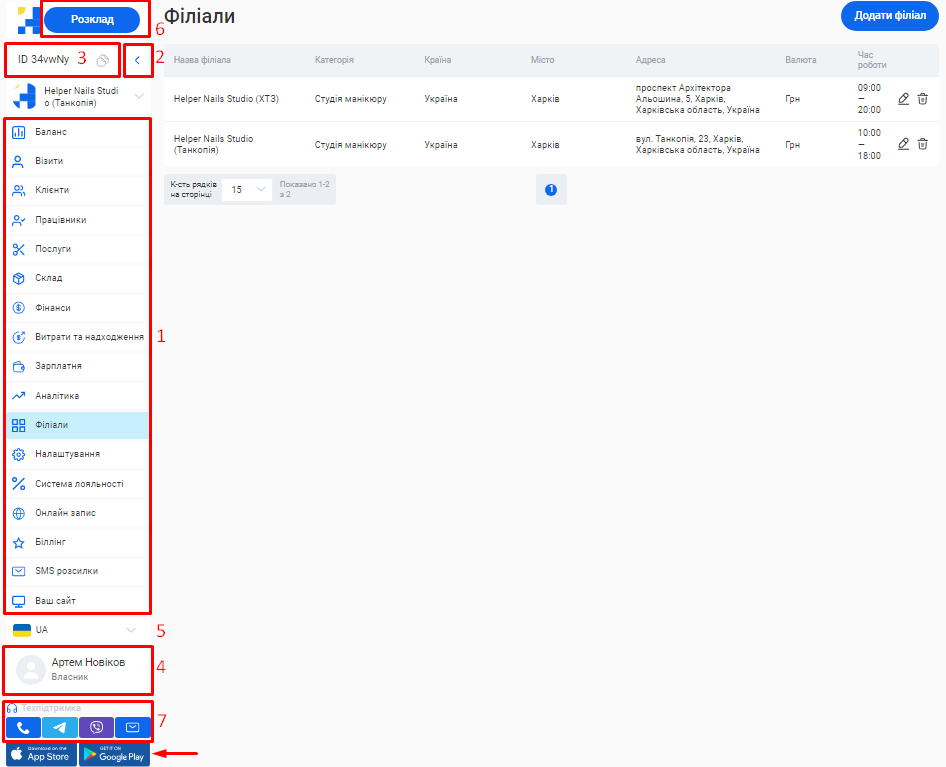Click the email support icon
The height and width of the screenshot is (767, 946).
pyautogui.click(x=132, y=727)
